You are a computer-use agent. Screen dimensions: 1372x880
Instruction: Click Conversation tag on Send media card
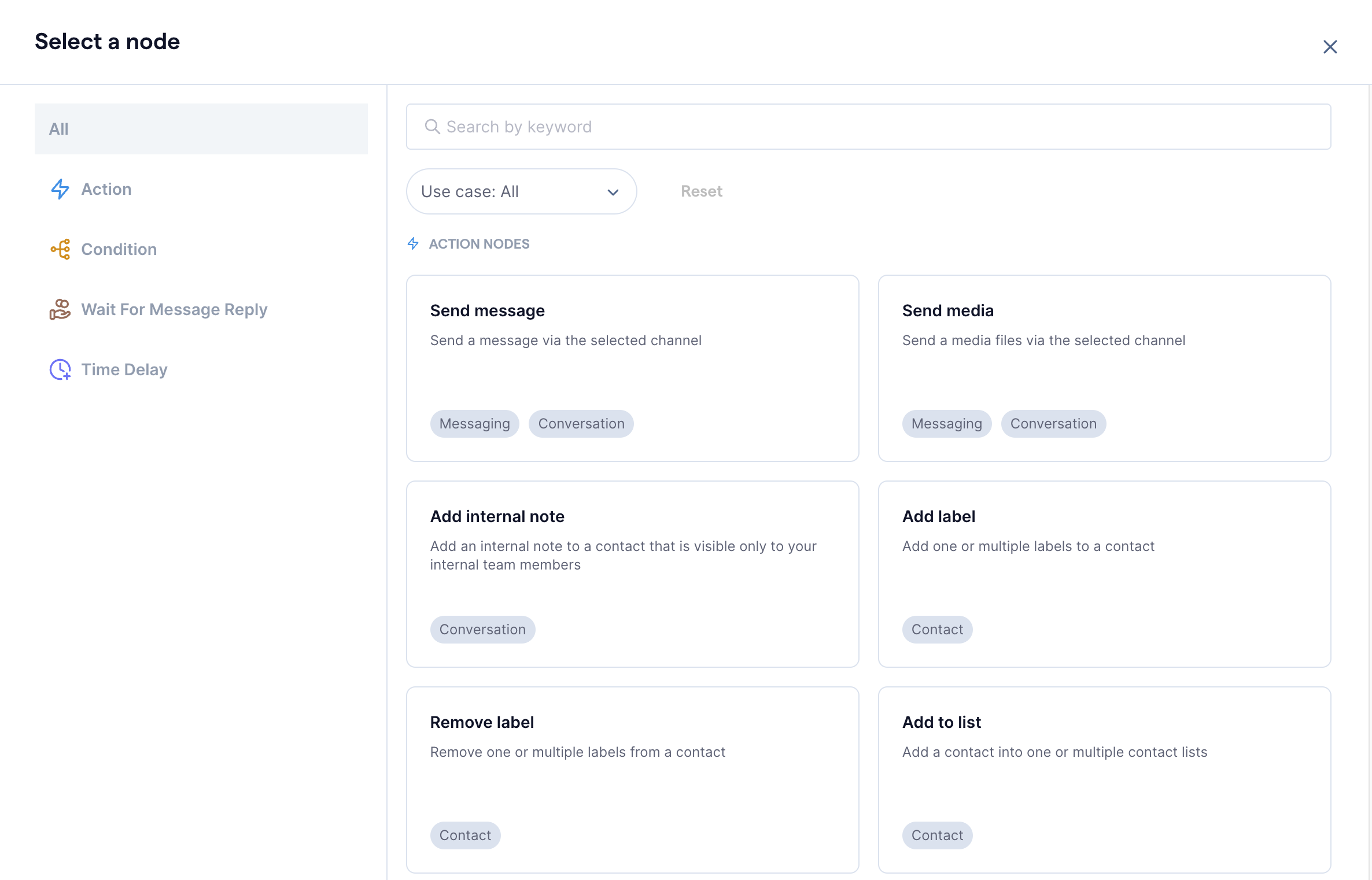coord(1053,424)
